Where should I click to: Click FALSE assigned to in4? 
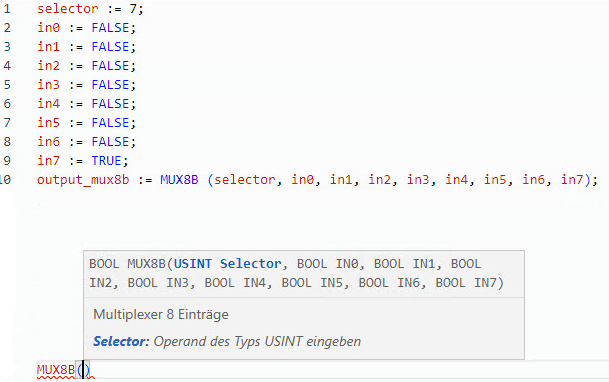110,104
